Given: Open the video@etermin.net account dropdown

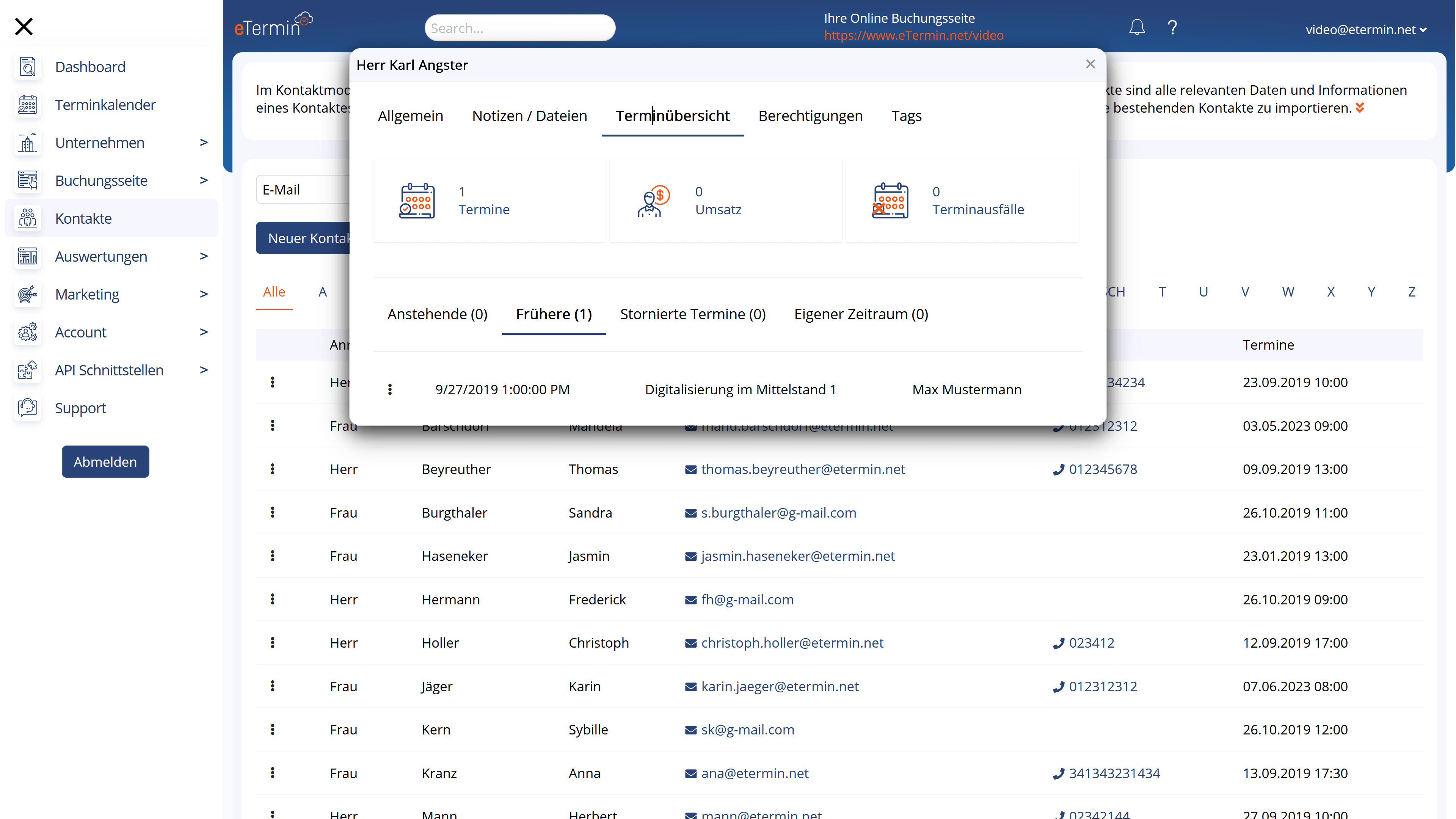Looking at the screenshot, I should pos(1365,30).
